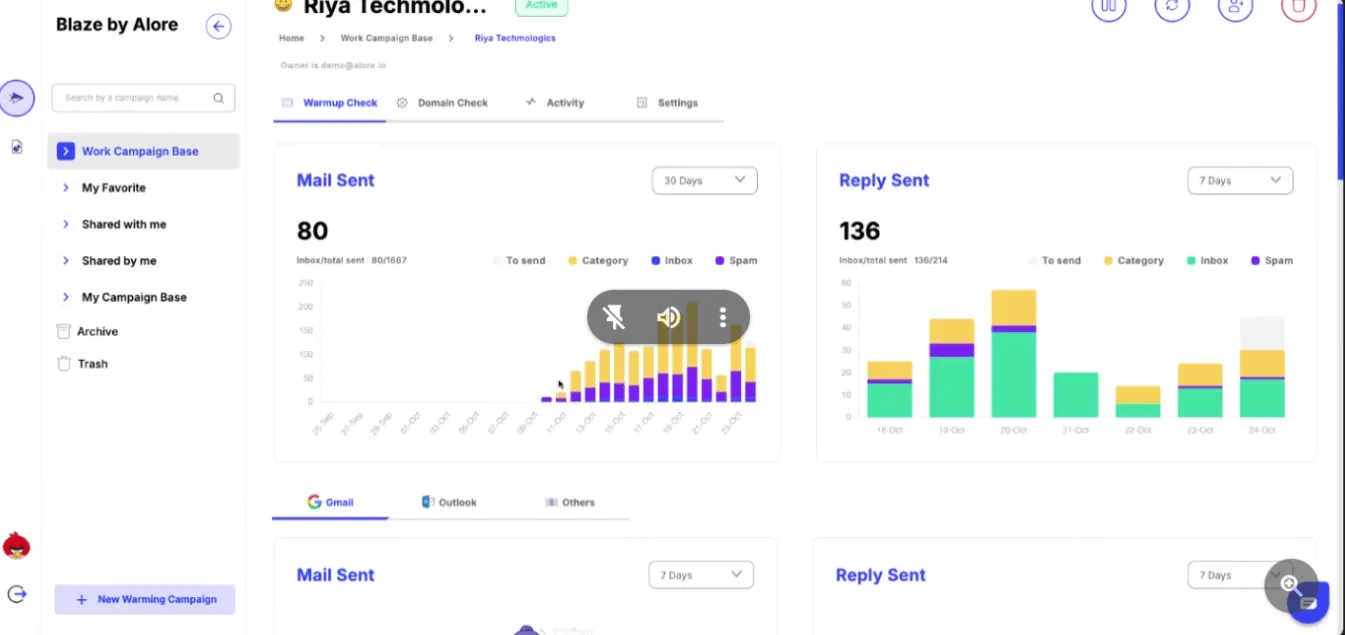Click the Domain Check gear icon

tap(402, 103)
